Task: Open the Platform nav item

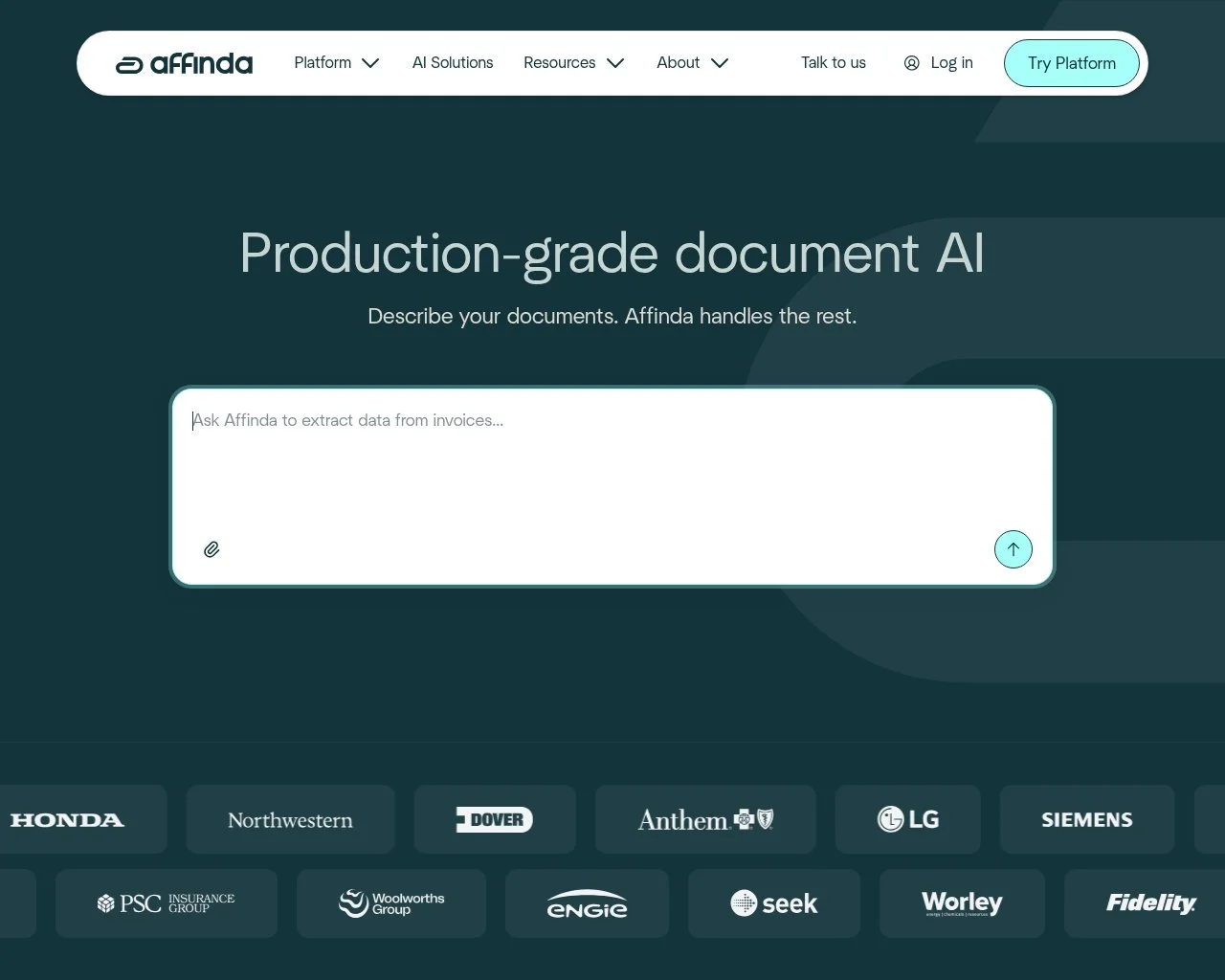Action: pos(323,63)
